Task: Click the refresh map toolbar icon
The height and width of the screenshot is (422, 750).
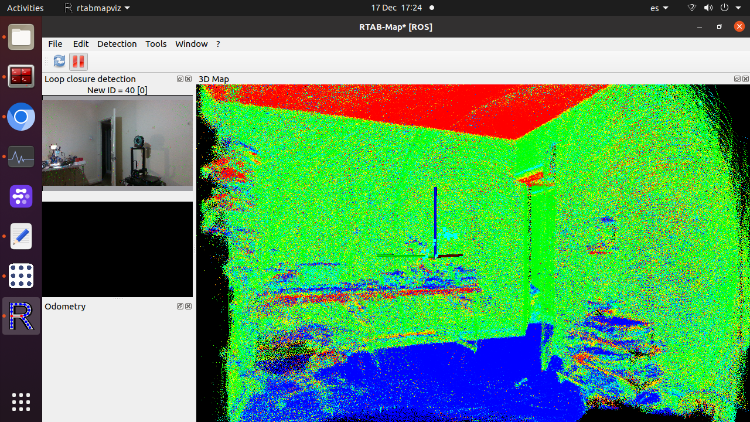Action: [x=60, y=61]
